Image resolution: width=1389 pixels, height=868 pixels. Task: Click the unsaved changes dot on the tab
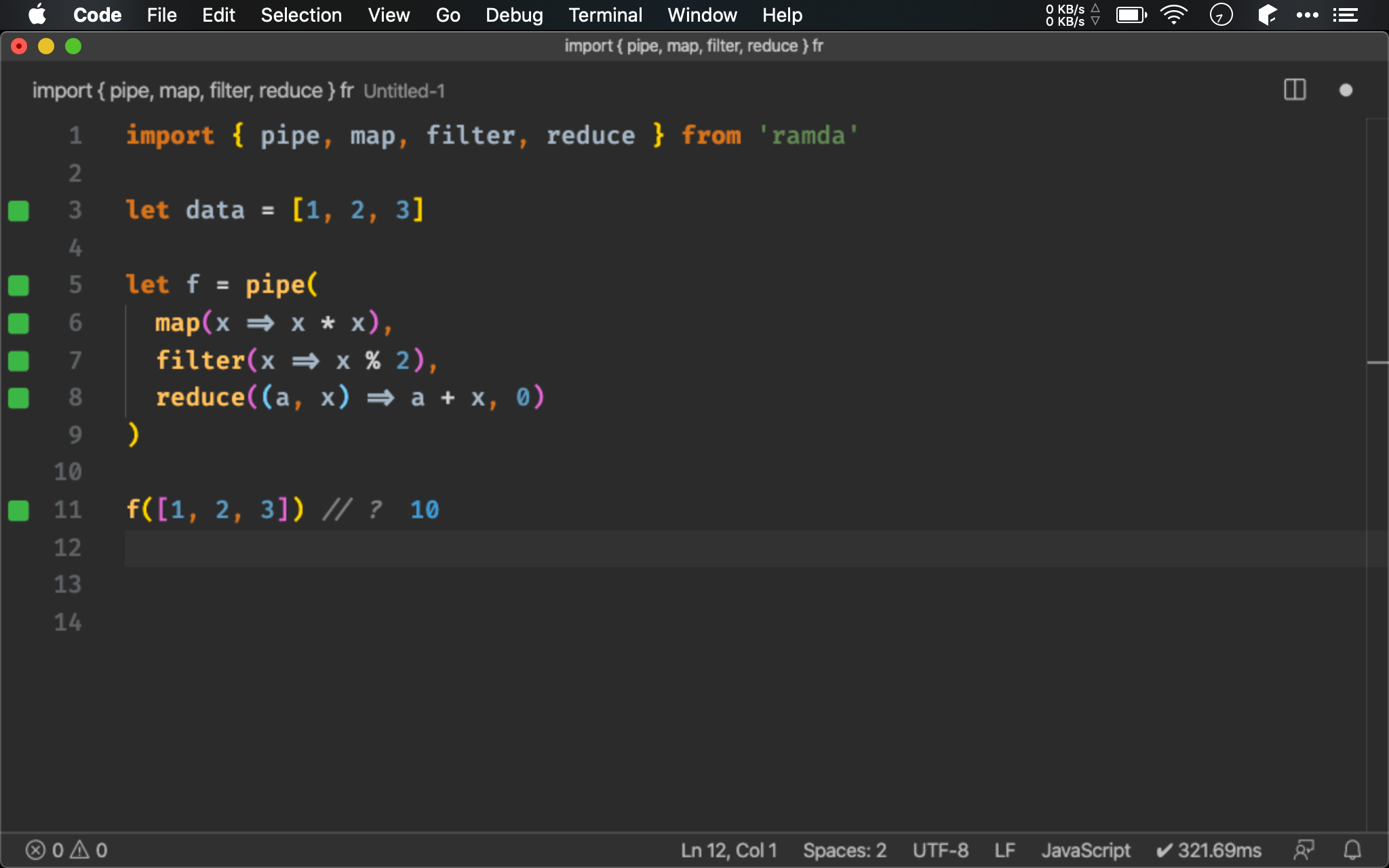pos(1346,90)
